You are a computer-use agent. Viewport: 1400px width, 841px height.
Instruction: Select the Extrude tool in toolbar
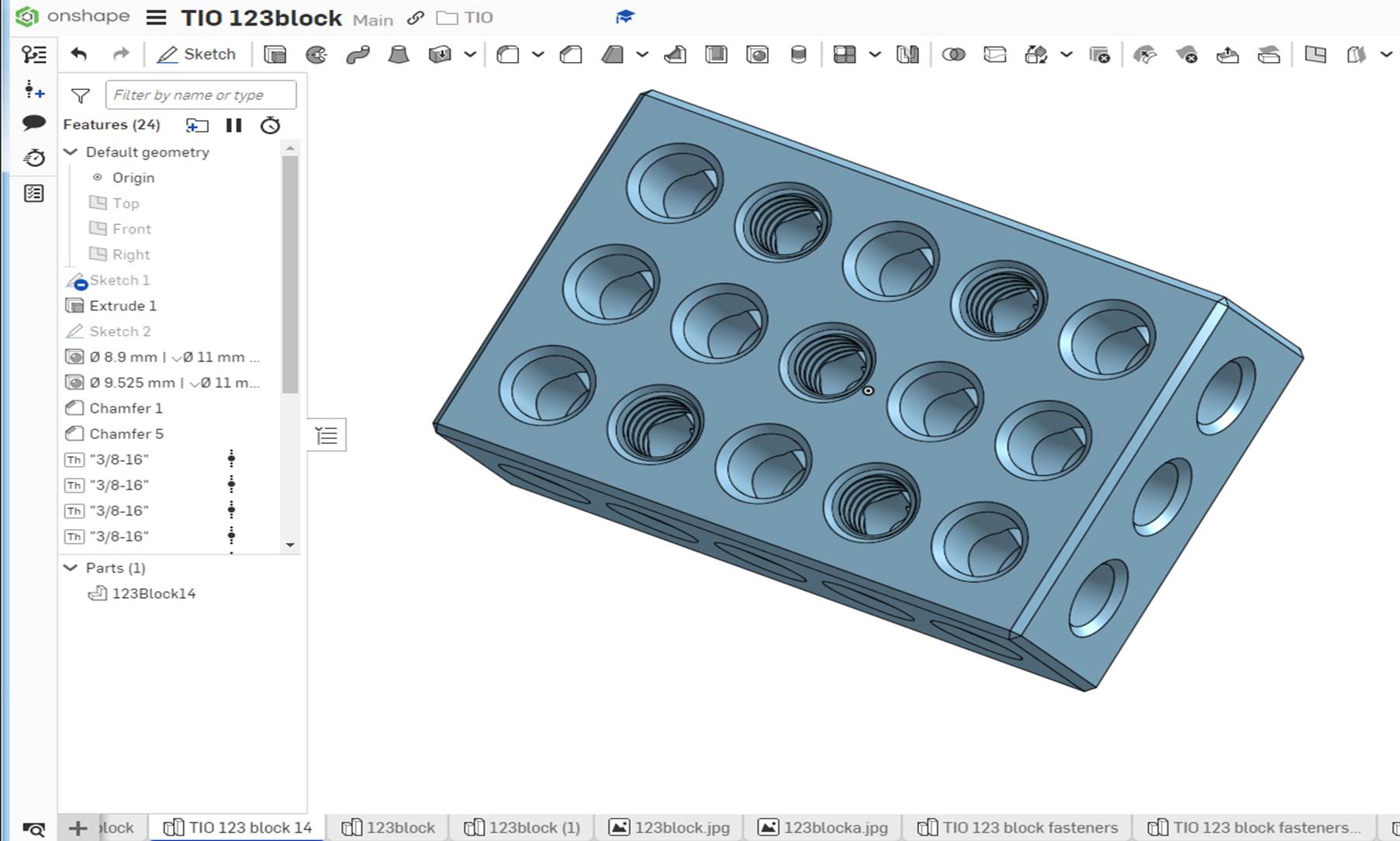275,54
